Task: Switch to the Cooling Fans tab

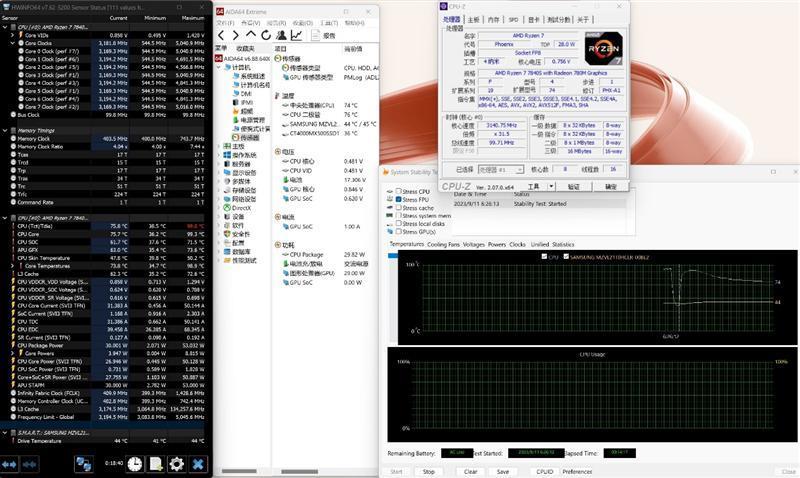Action: click(x=443, y=244)
